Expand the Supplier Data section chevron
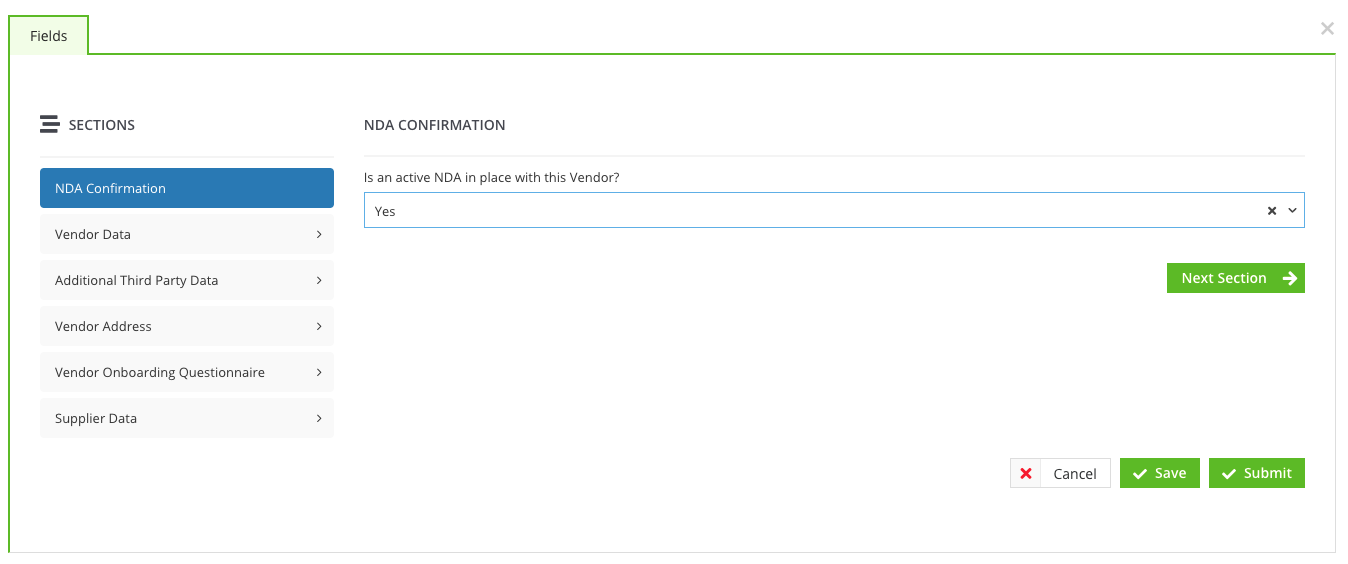Screen dimensions: 1348x564 point(319,418)
